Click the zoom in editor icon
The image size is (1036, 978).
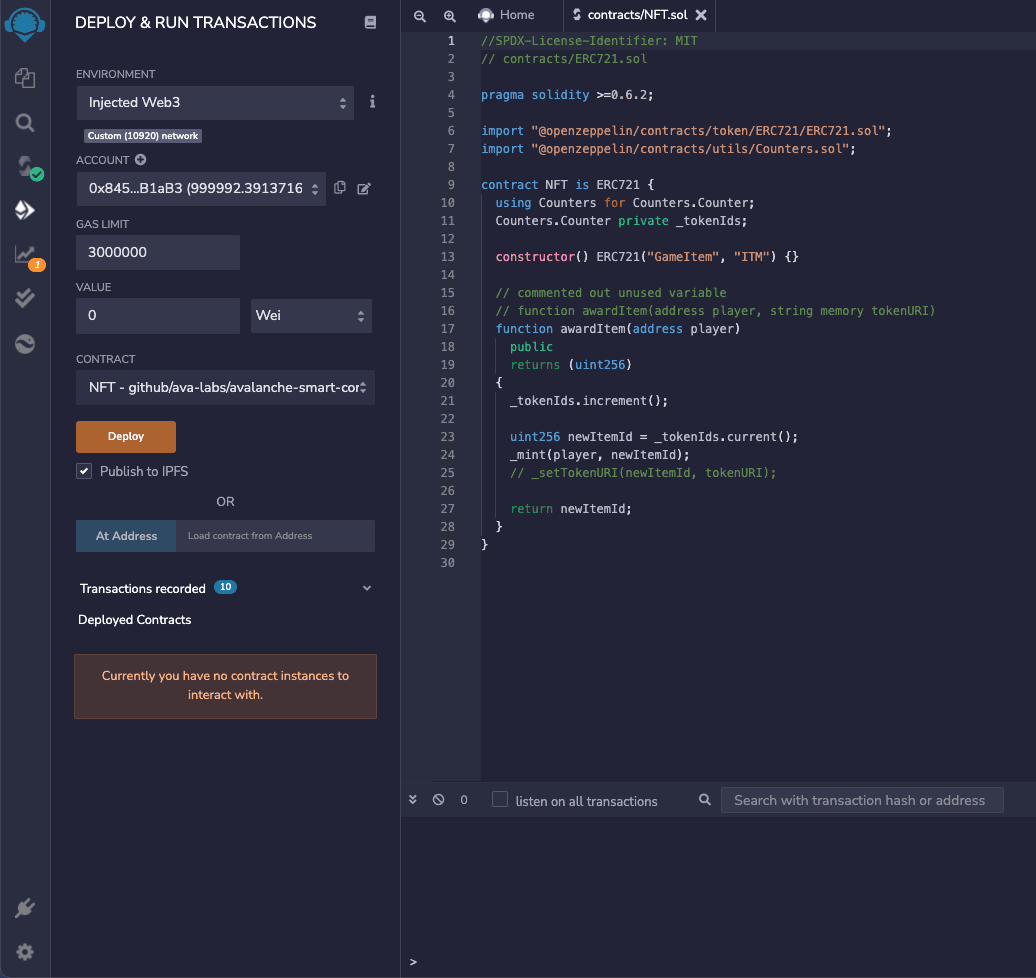point(450,16)
